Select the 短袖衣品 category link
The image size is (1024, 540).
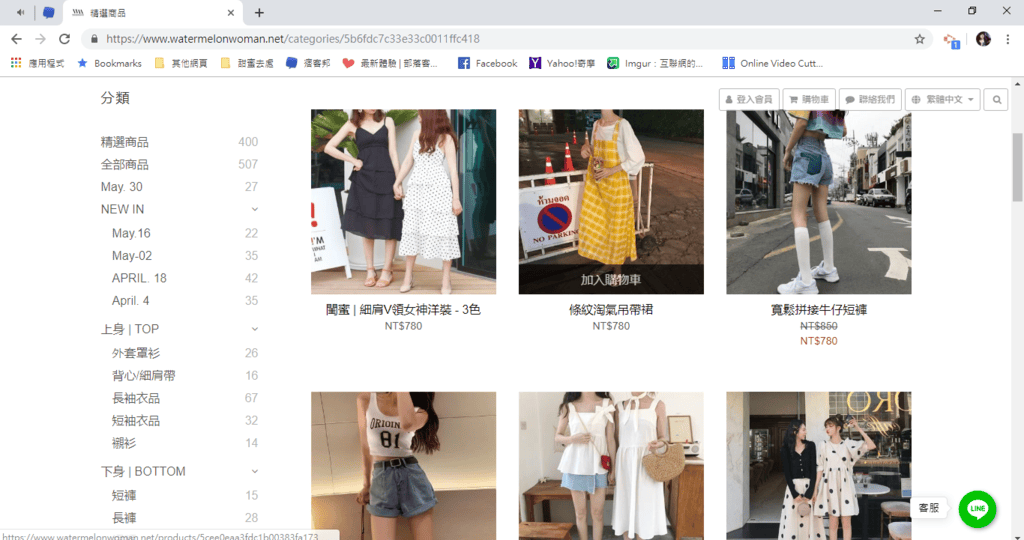pyautogui.click(x=136, y=421)
